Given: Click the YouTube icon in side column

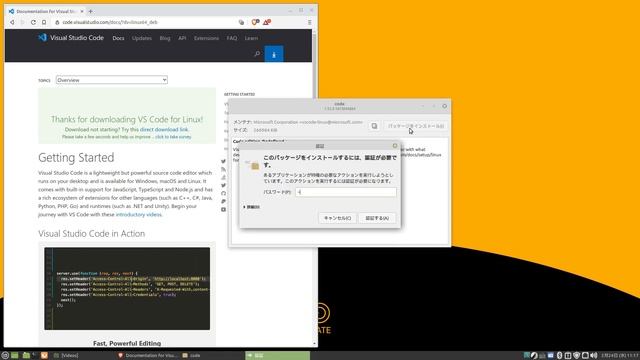Looking at the screenshot, I should click(x=223, y=209).
